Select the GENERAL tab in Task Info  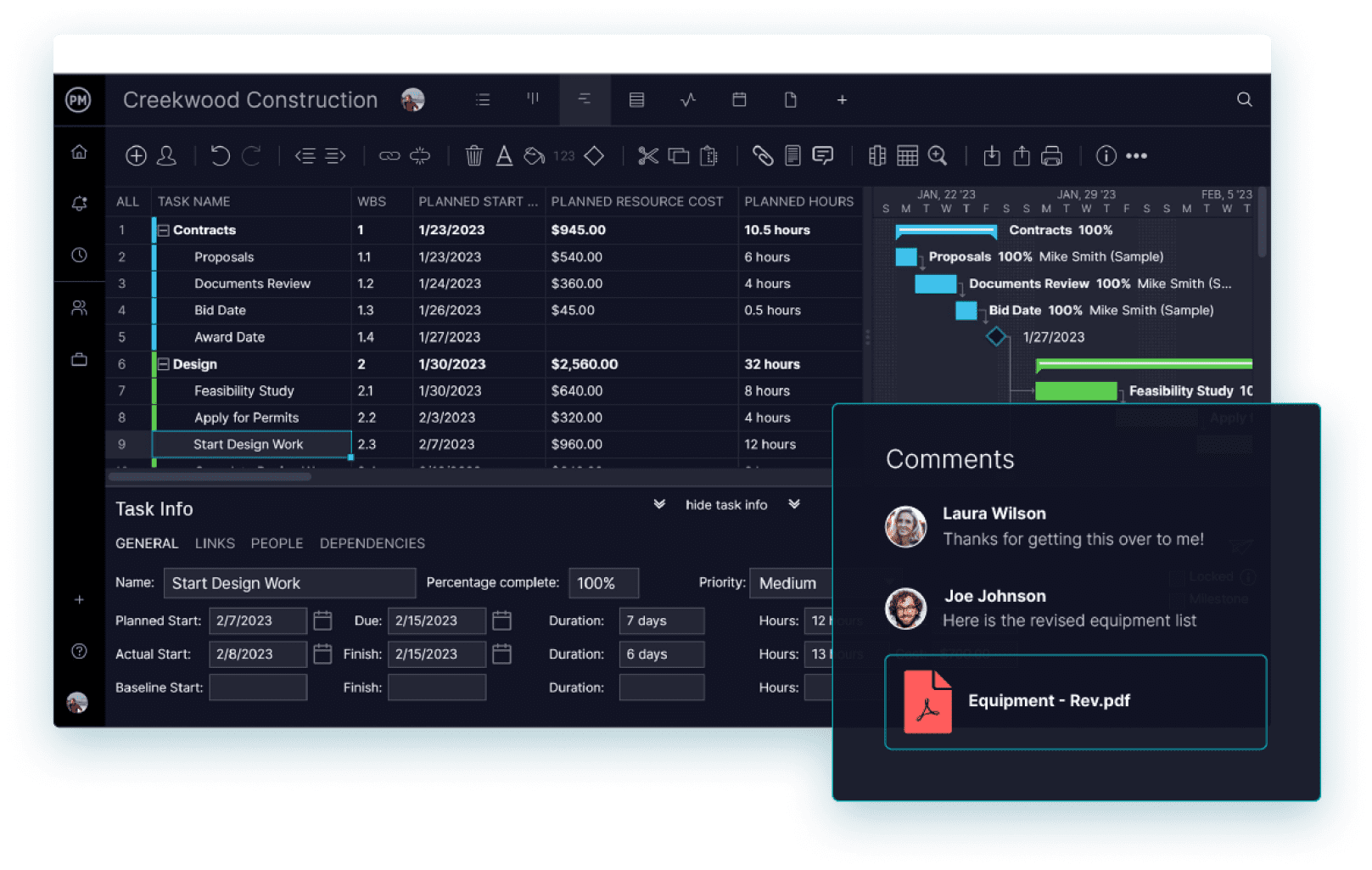tap(147, 543)
